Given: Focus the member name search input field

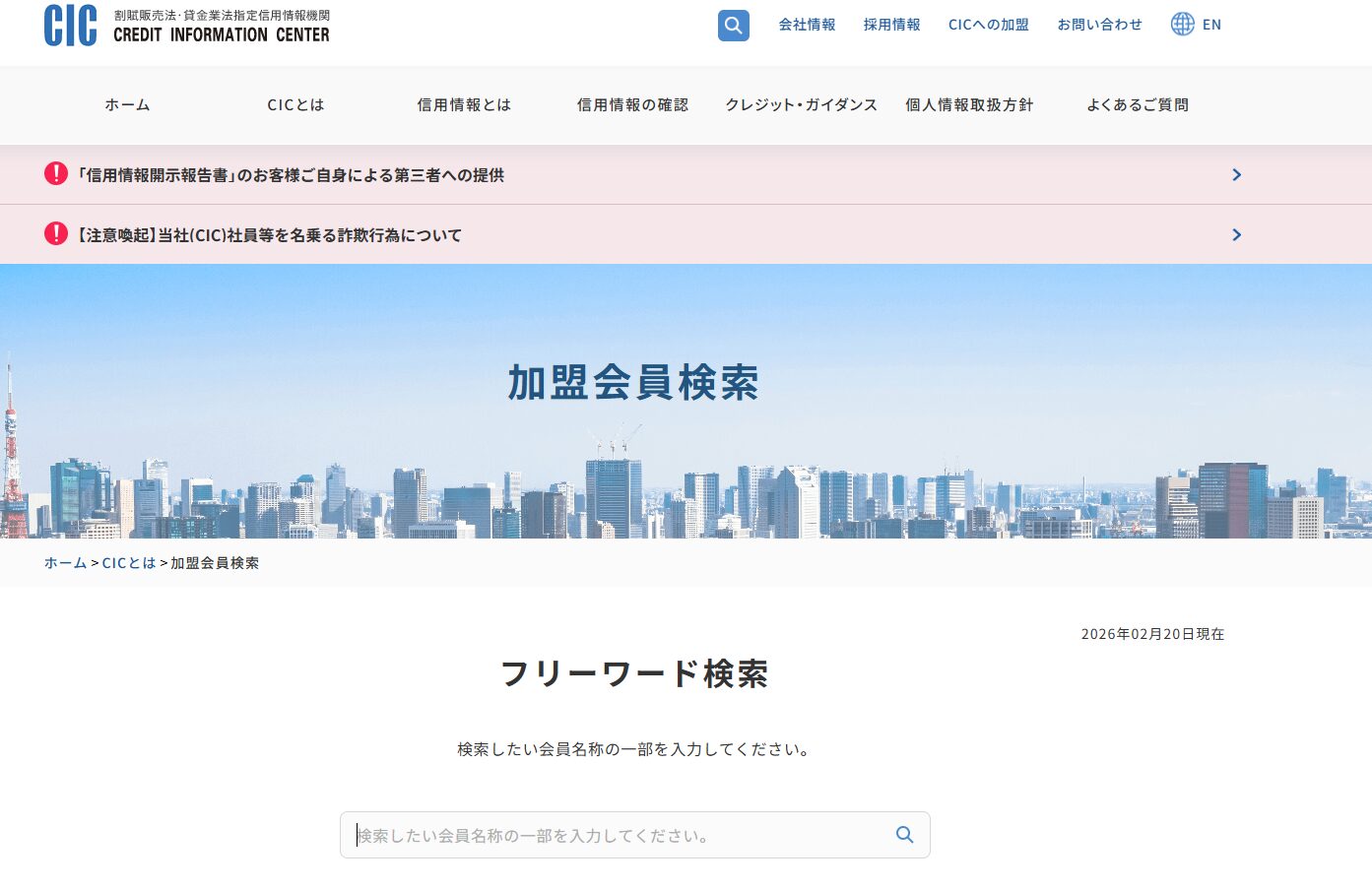Looking at the screenshot, I should click(621, 835).
